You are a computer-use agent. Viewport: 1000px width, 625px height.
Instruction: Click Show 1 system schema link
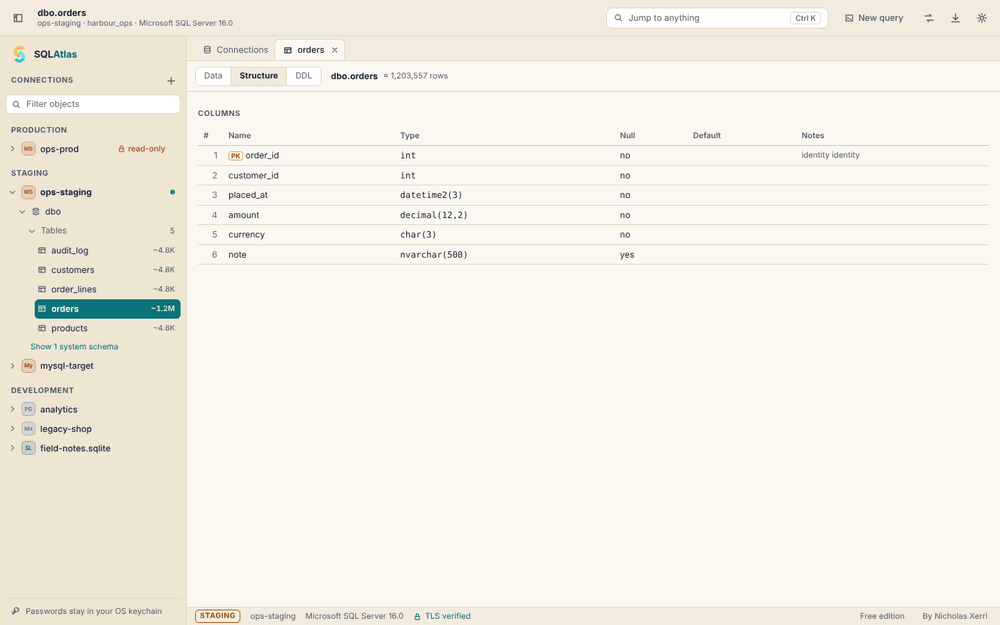[74, 347]
